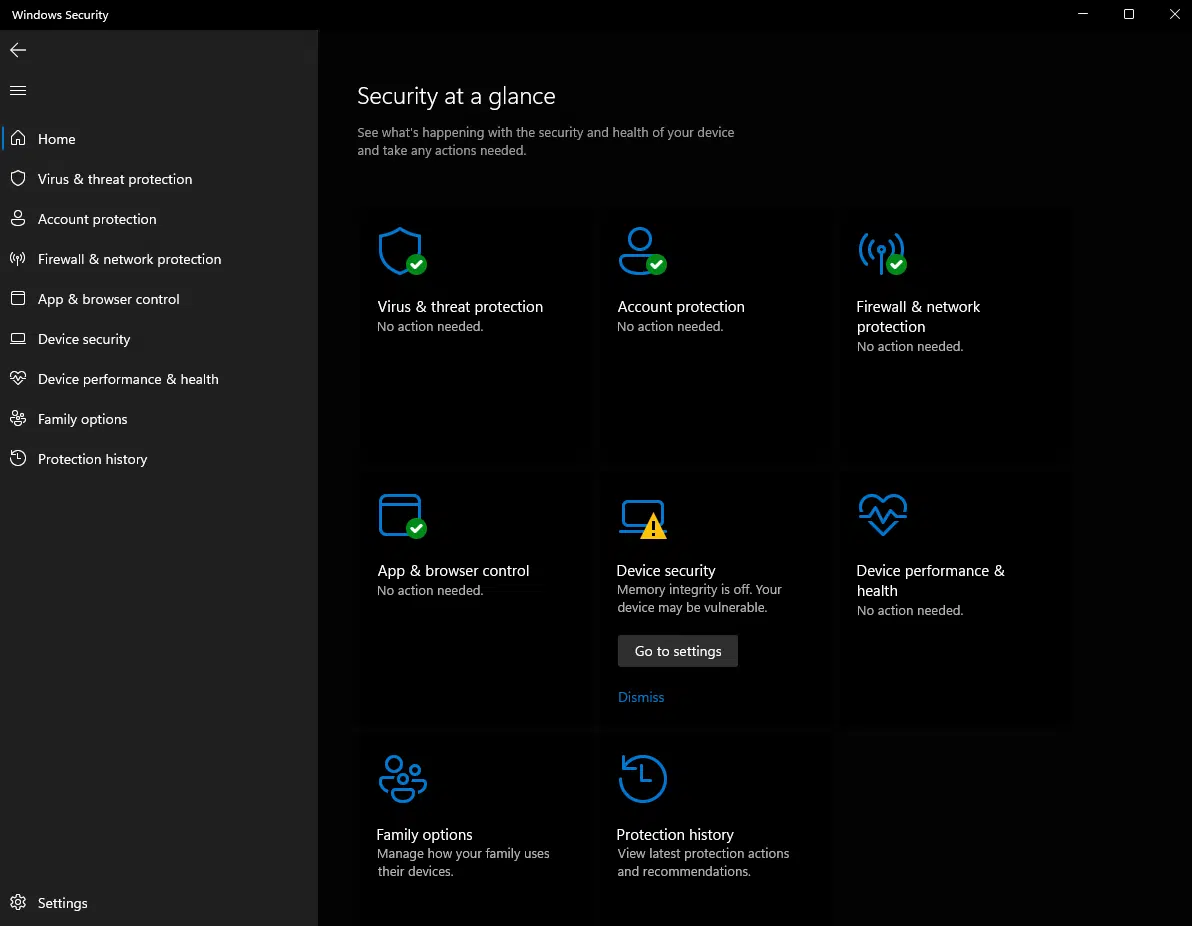This screenshot has width=1192, height=926.
Task: Click the shield icon in sidebar
Action: pyautogui.click(x=18, y=179)
